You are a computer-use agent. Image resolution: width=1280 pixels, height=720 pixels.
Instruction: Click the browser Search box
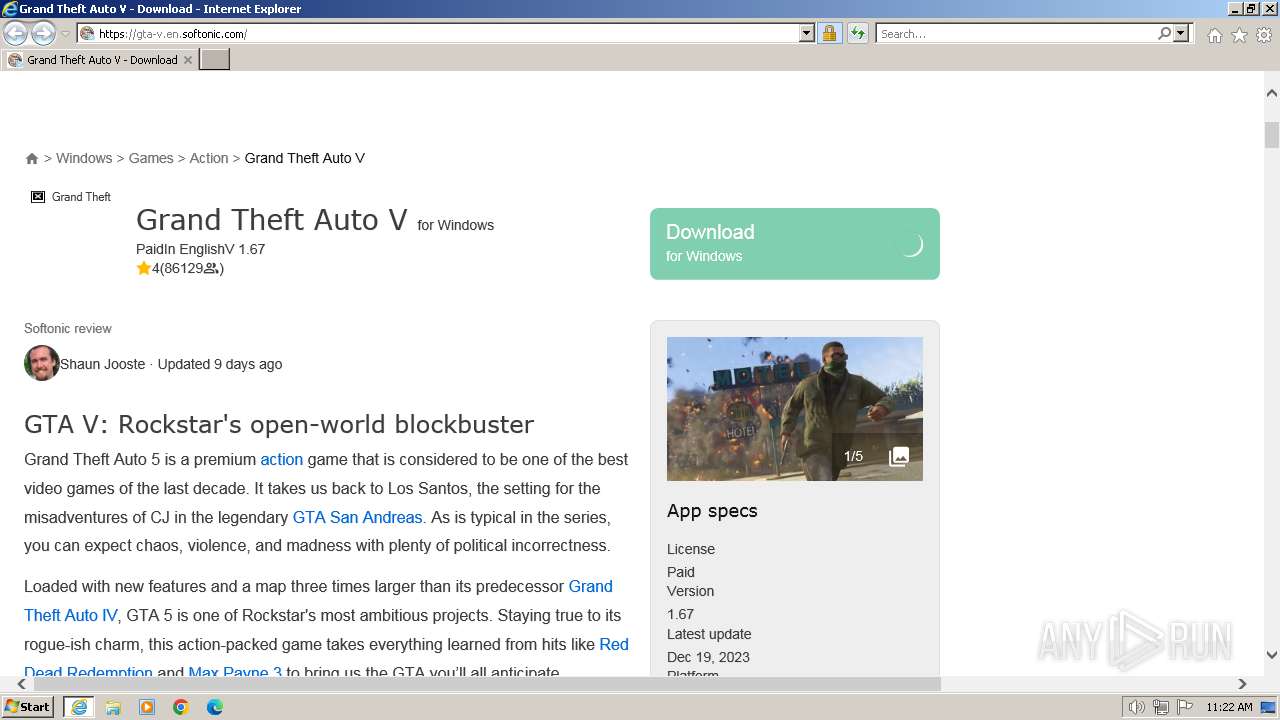pos(1015,33)
